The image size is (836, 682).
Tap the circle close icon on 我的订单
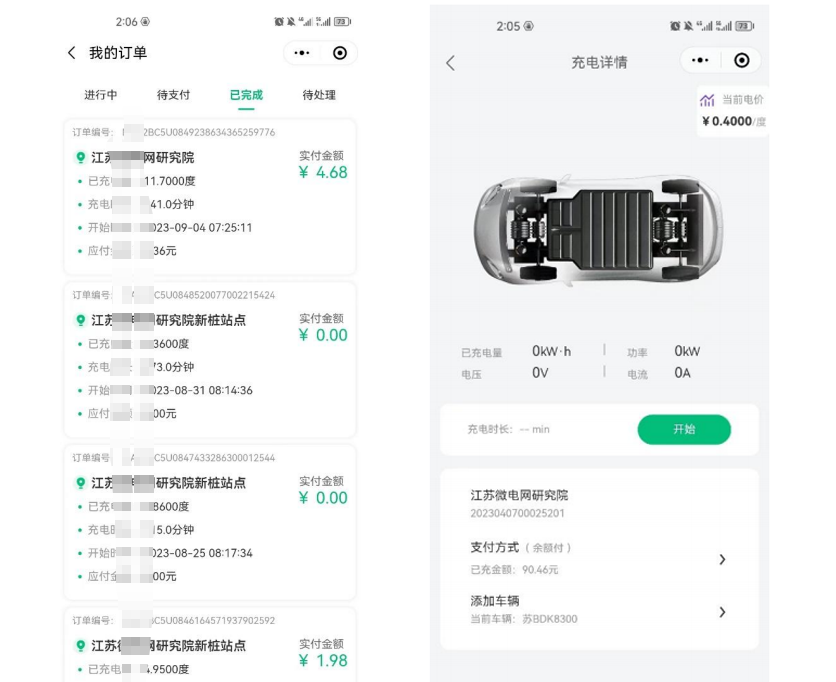click(340, 53)
